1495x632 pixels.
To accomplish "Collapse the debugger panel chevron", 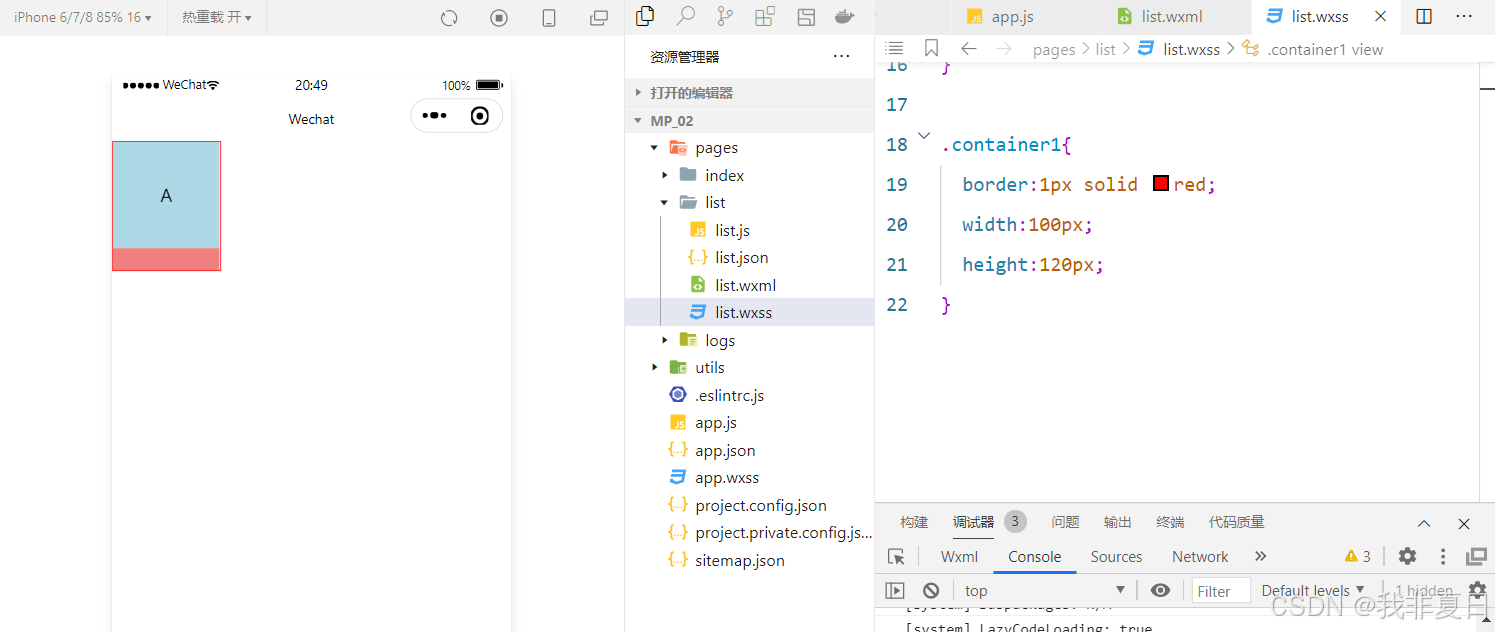I will (x=1424, y=523).
